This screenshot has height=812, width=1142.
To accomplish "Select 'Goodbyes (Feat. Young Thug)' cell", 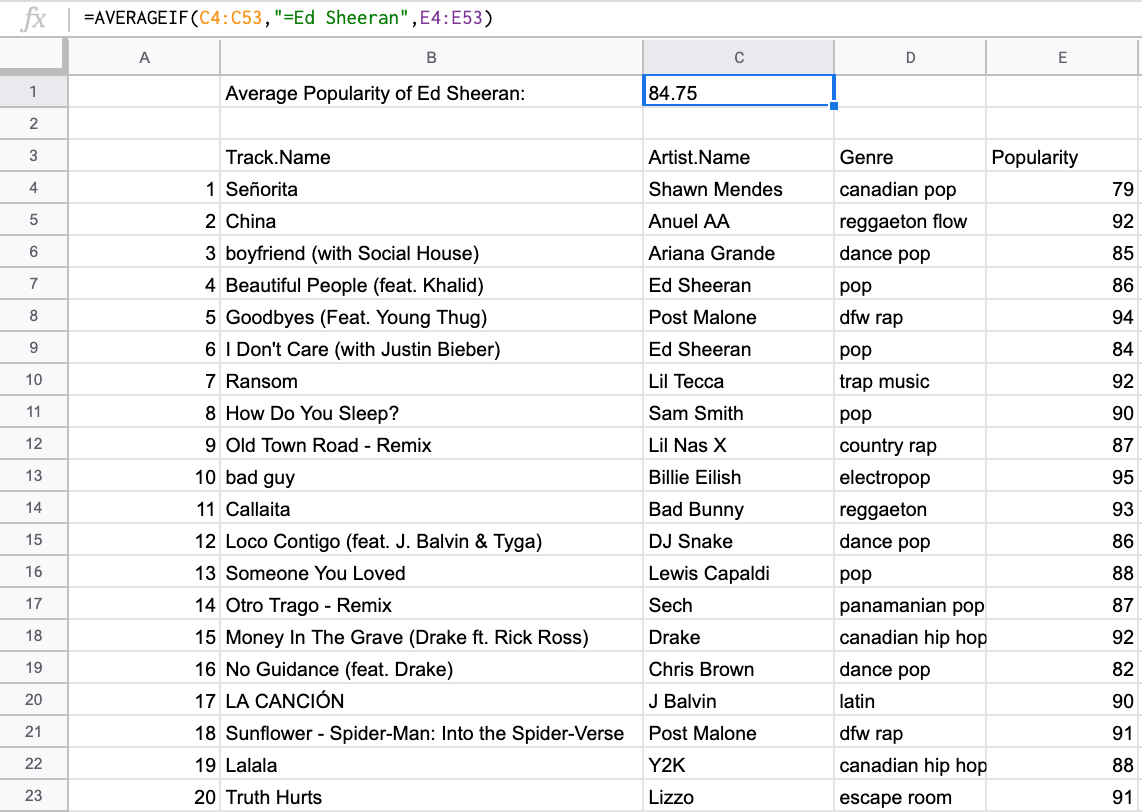I will coord(431,316).
